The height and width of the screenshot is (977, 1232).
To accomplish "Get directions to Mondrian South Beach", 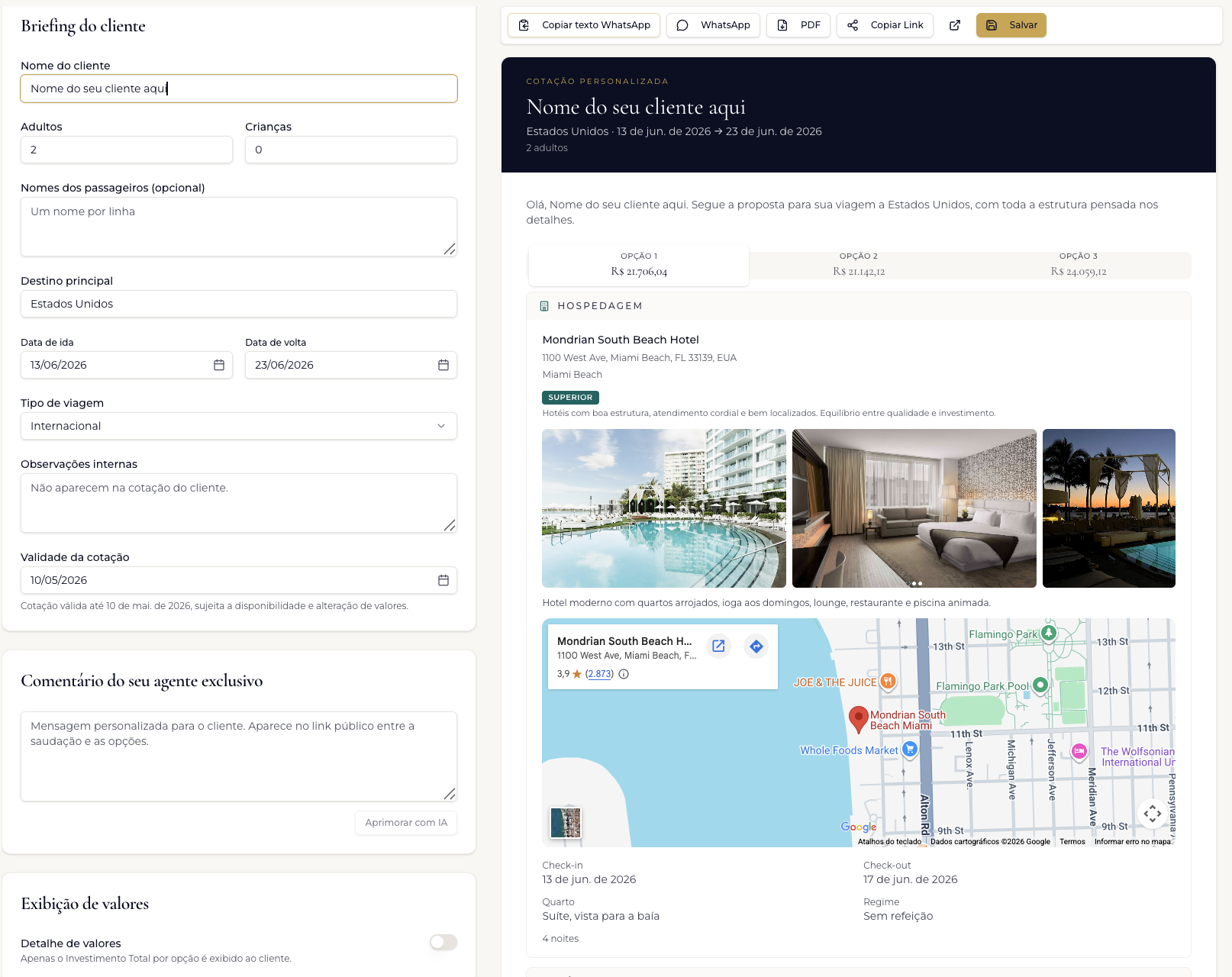I will tap(756, 646).
